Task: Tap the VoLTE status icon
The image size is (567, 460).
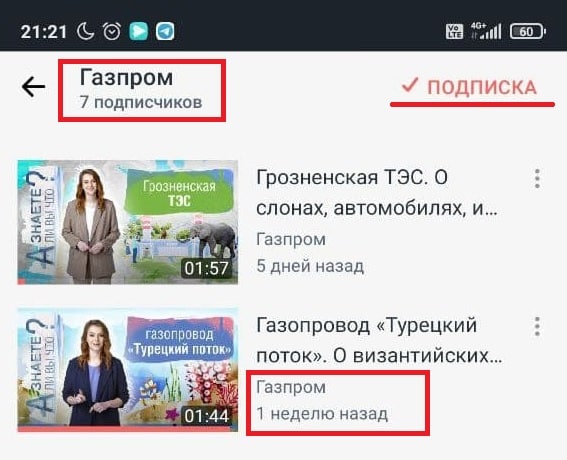Action: [454, 31]
